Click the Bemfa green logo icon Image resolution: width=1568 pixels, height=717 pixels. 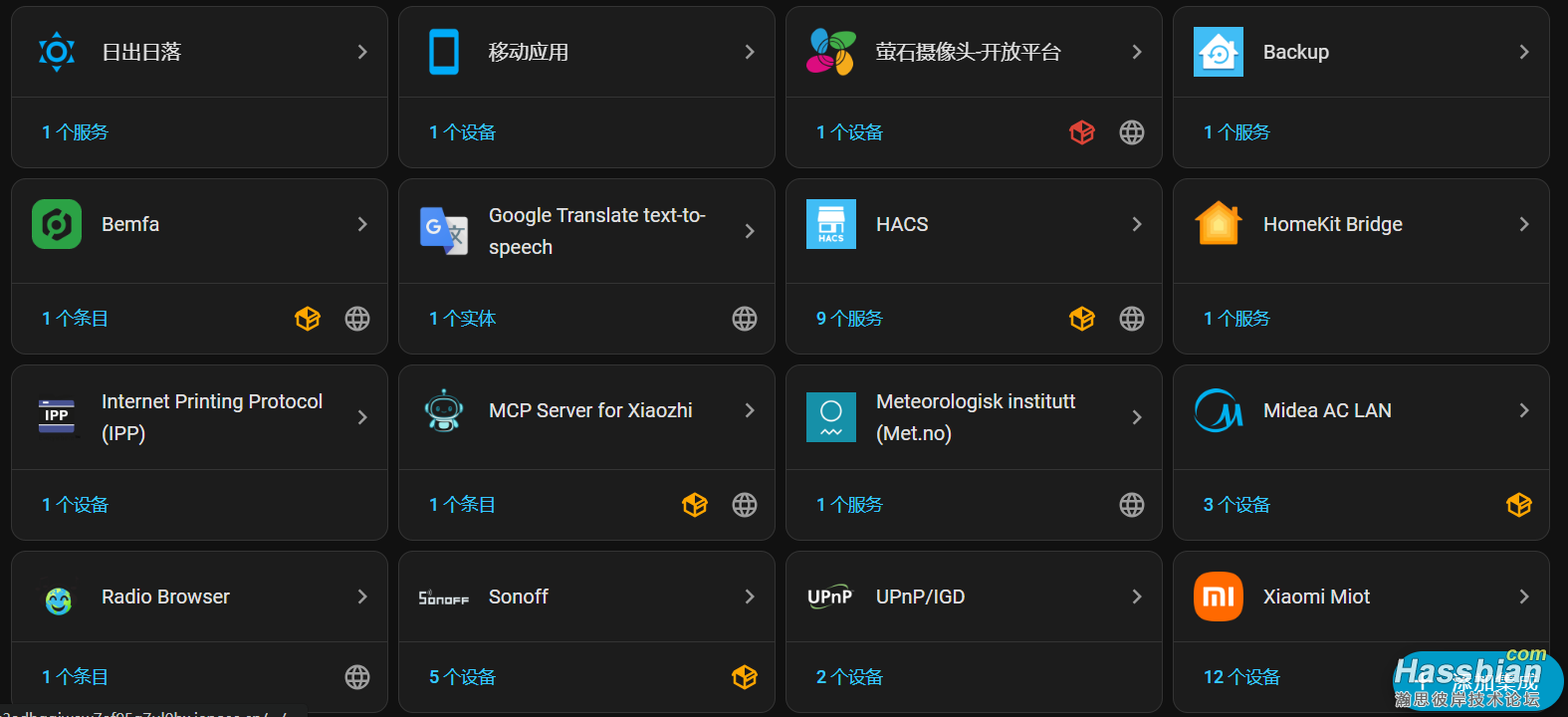tap(57, 224)
